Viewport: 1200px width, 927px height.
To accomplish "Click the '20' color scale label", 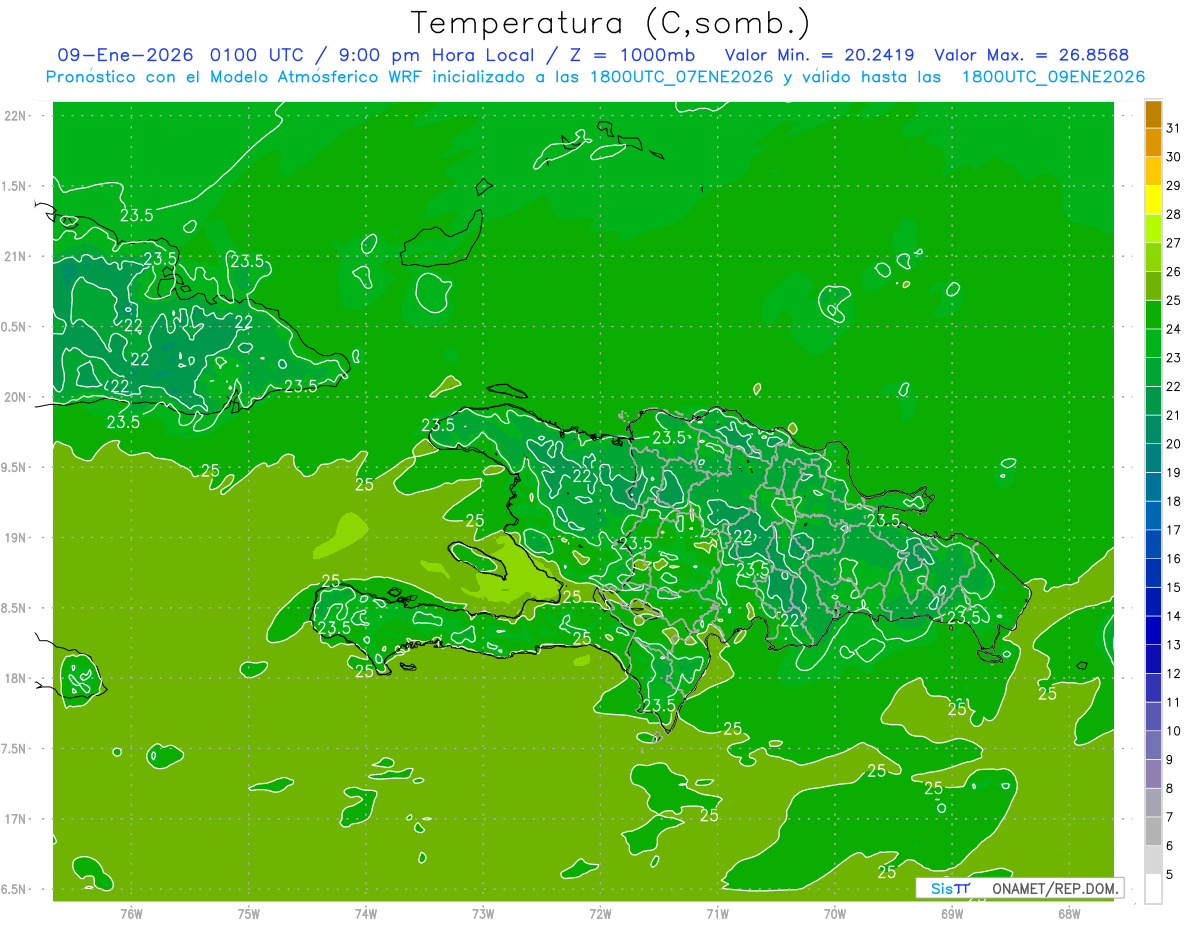I will click(x=1174, y=443).
